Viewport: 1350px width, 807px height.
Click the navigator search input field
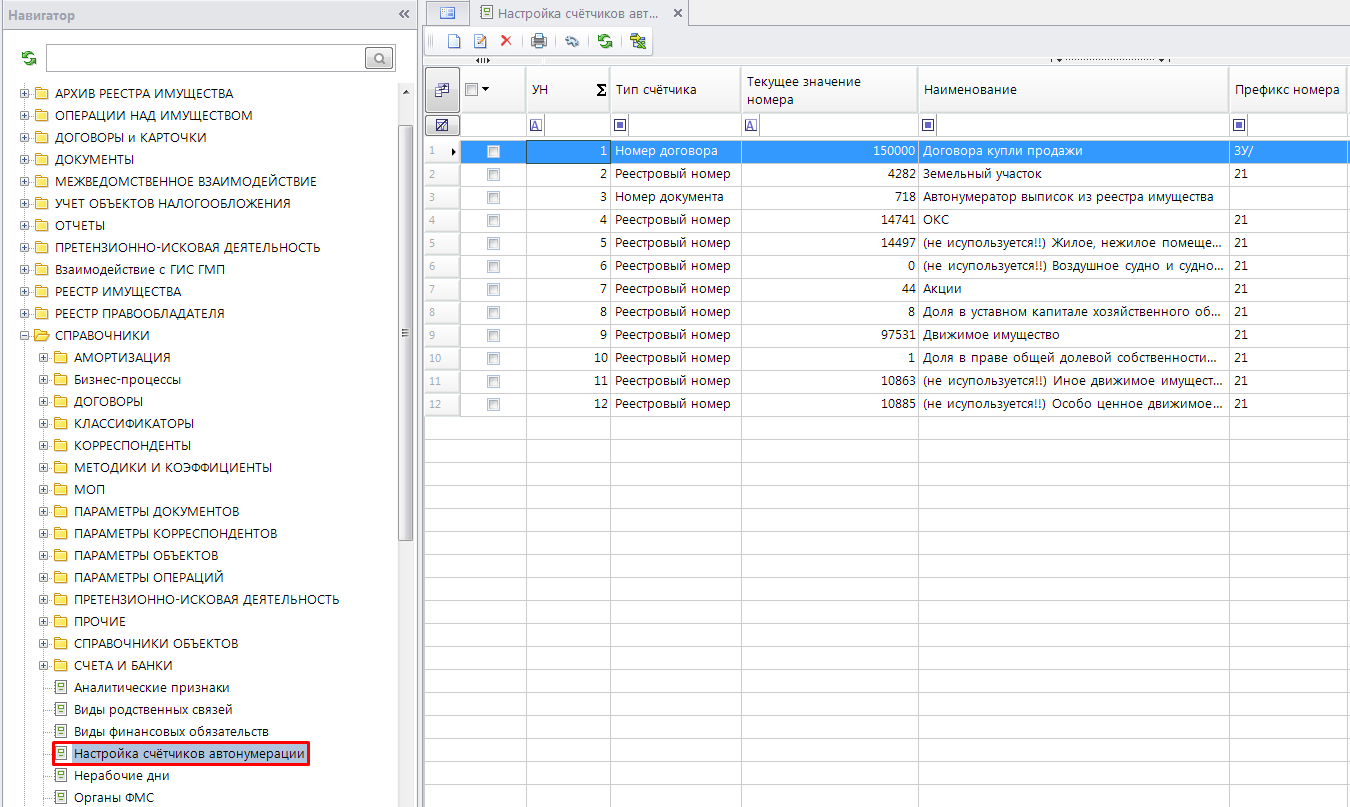[x=206, y=58]
